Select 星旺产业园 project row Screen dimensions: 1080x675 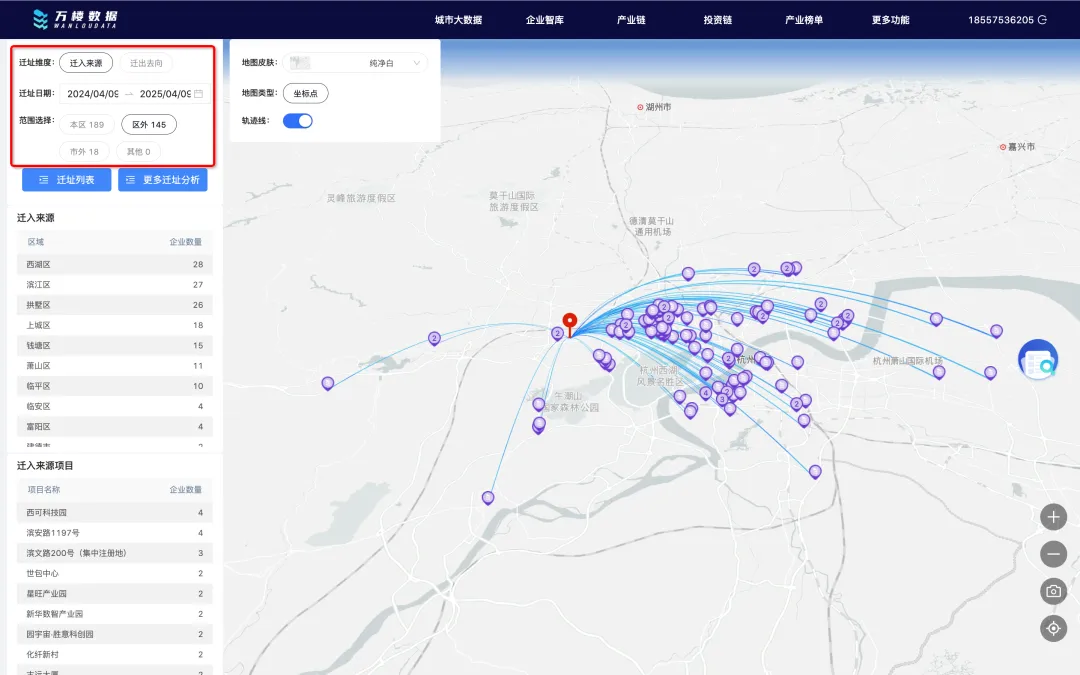coord(114,594)
